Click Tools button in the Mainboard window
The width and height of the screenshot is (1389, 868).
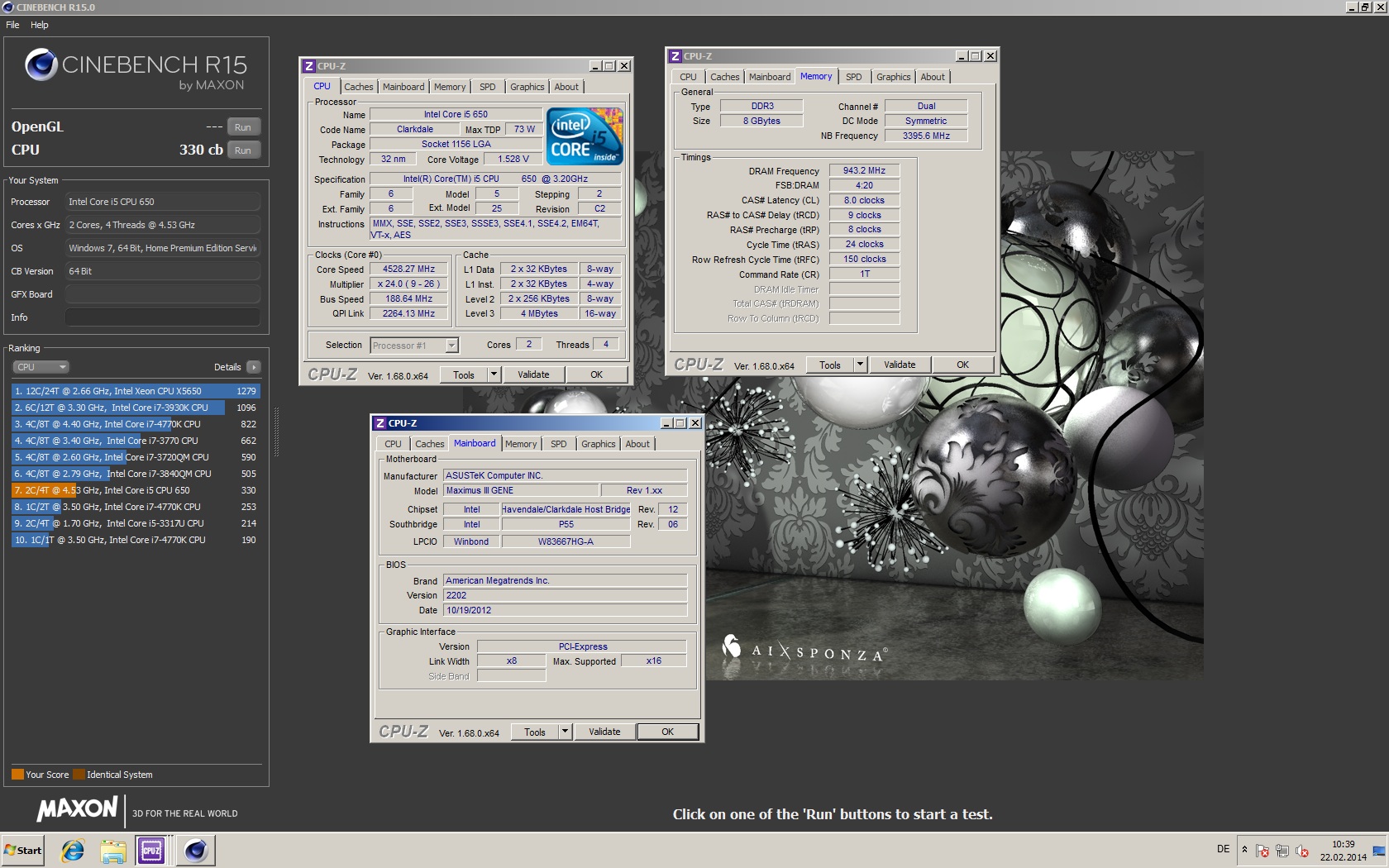pyautogui.click(x=535, y=732)
